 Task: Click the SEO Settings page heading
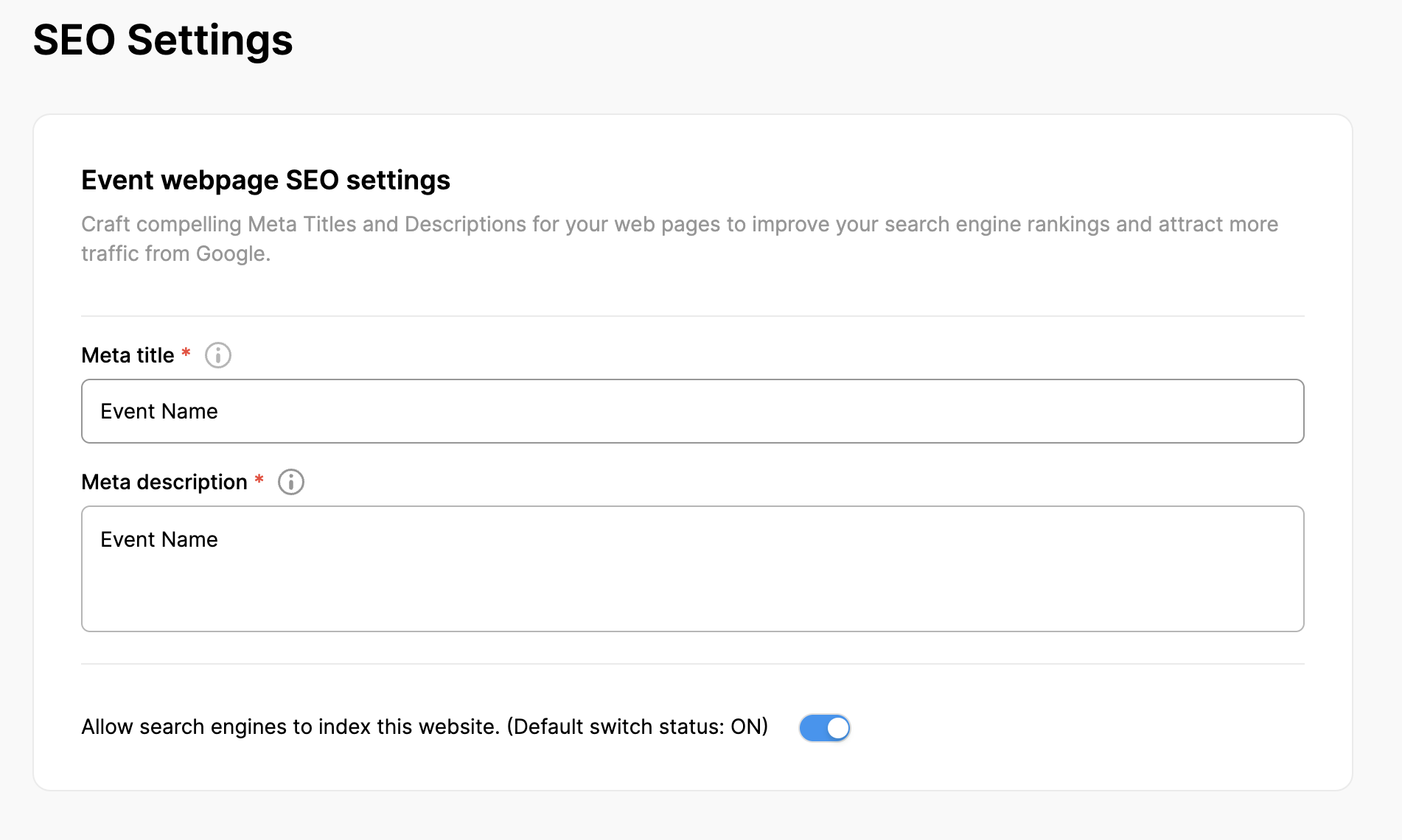click(163, 40)
